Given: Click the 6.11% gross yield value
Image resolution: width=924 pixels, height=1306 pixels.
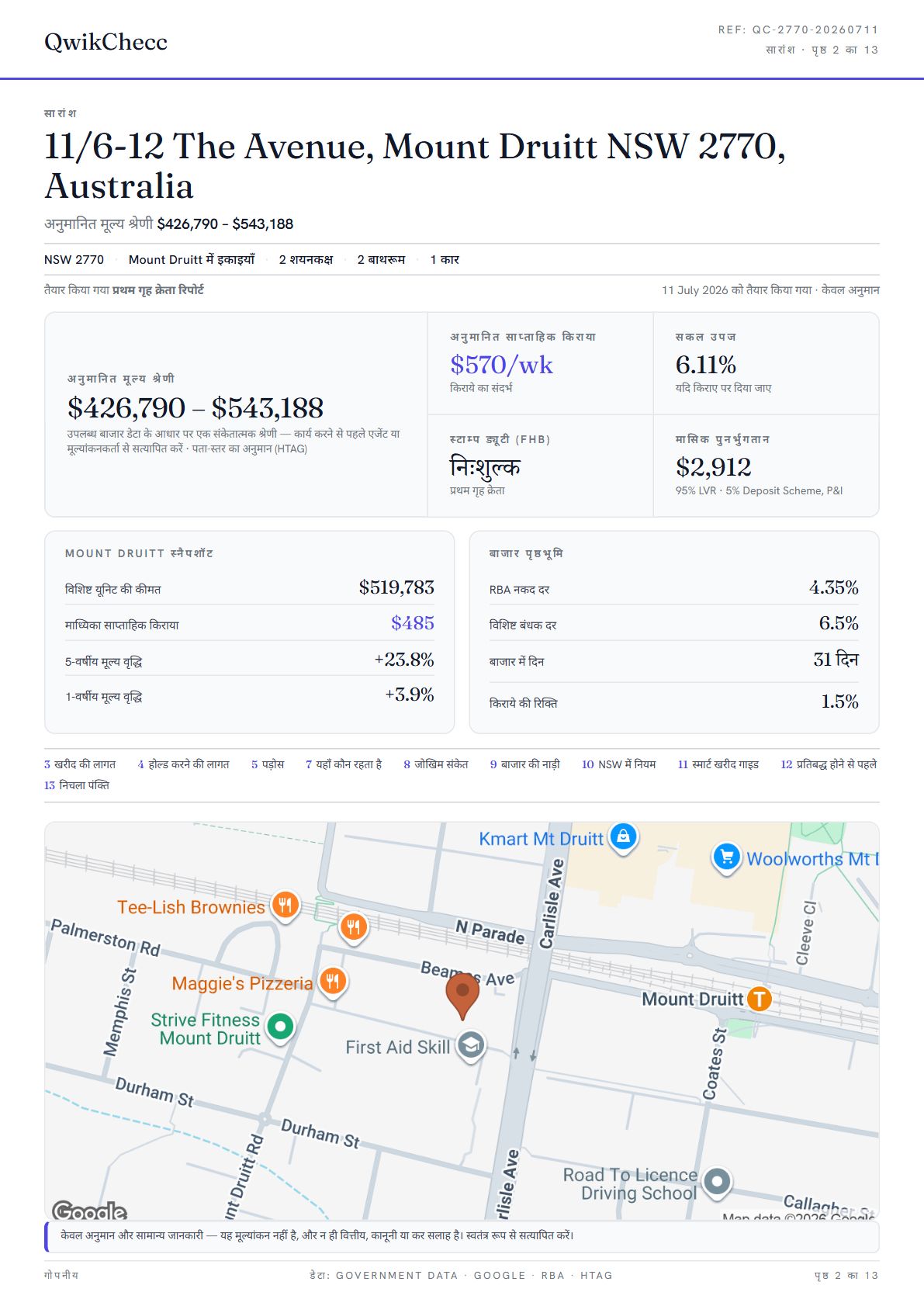Looking at the screenshot, I should [x=706, y=365].
